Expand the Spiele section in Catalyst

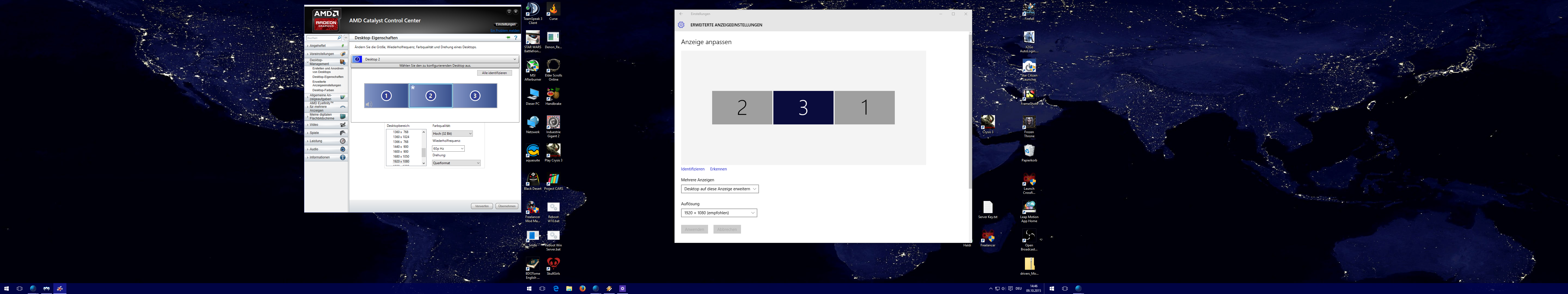pyautogui.click(x=326, y=133)
